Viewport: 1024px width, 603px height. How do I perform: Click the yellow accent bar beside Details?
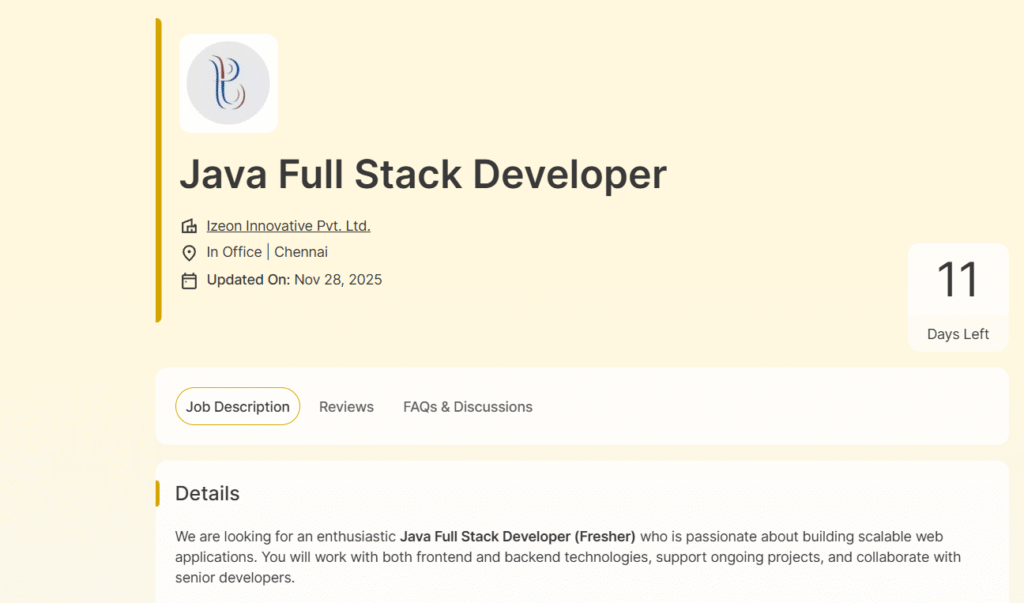coord(157,493)
